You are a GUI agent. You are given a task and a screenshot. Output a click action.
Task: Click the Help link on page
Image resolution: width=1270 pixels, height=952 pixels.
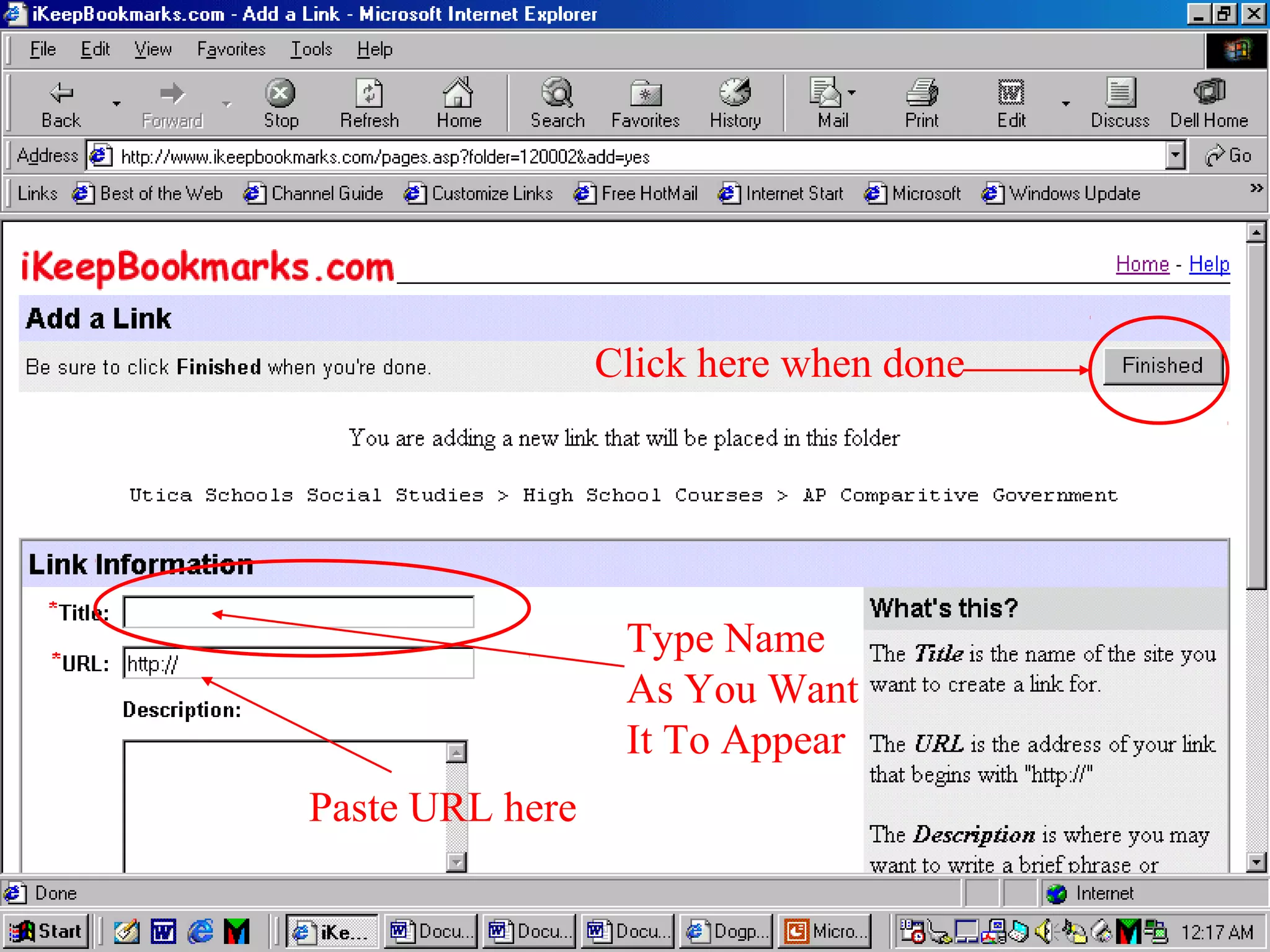click(x=1209, y=265)
